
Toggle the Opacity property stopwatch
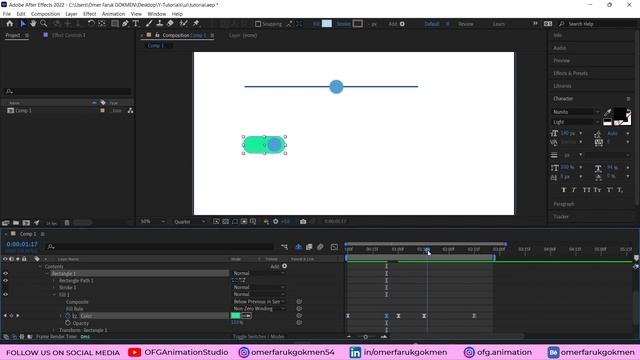[68, 323]
